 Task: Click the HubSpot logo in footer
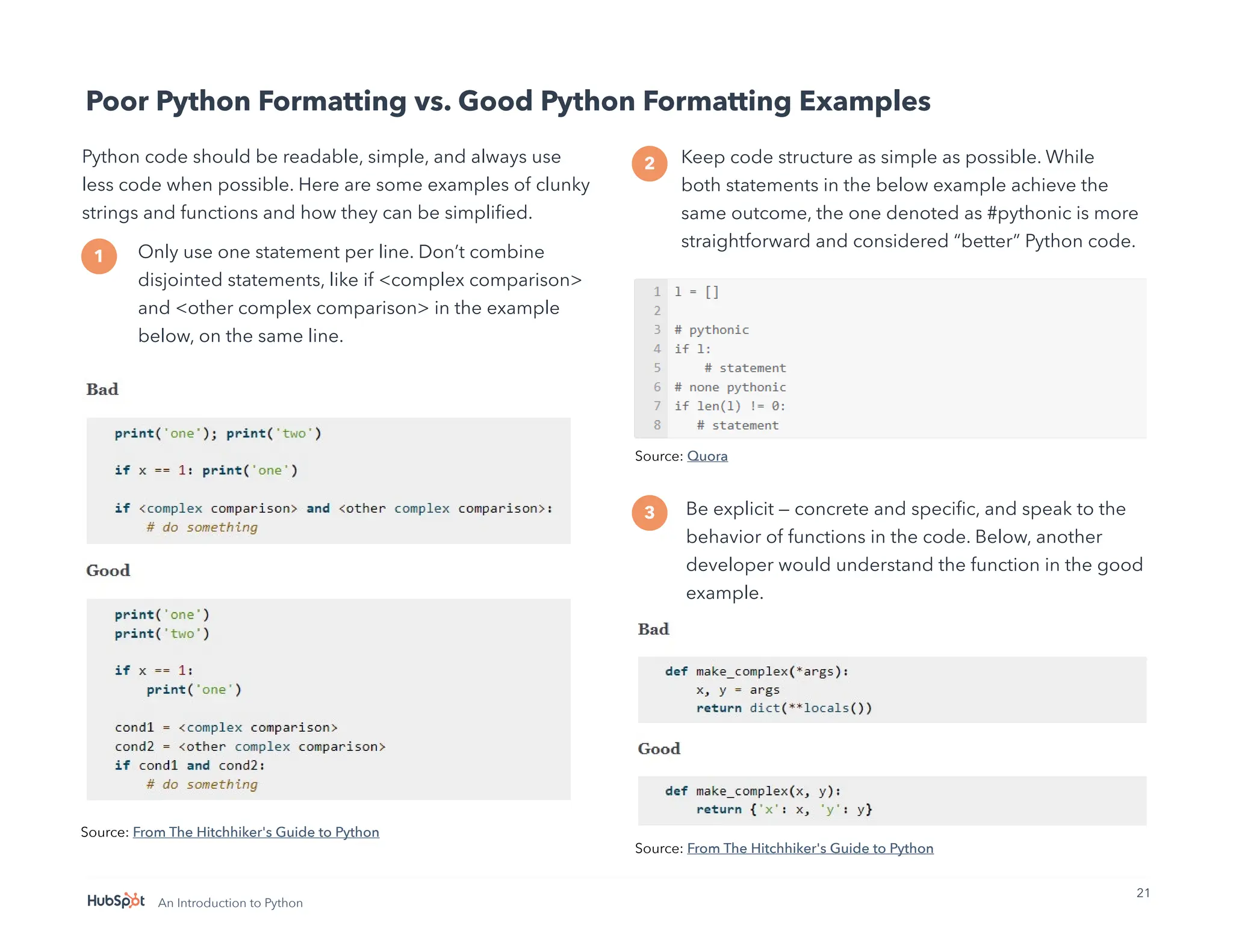(116, 901)
